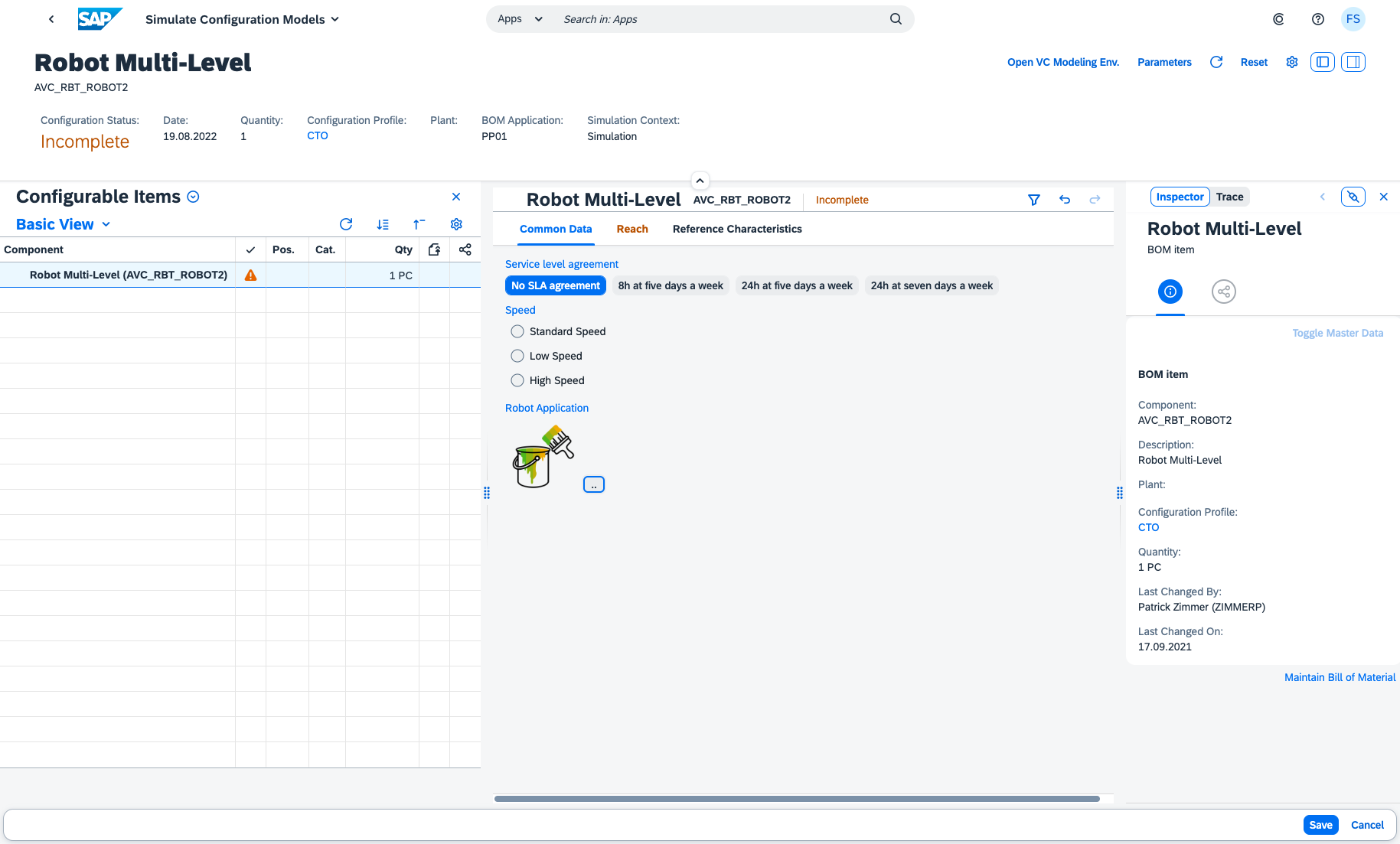Screen dimensions: 1400x844
Task: Open Service level agreement characteristic label
Action: point(561,264)
